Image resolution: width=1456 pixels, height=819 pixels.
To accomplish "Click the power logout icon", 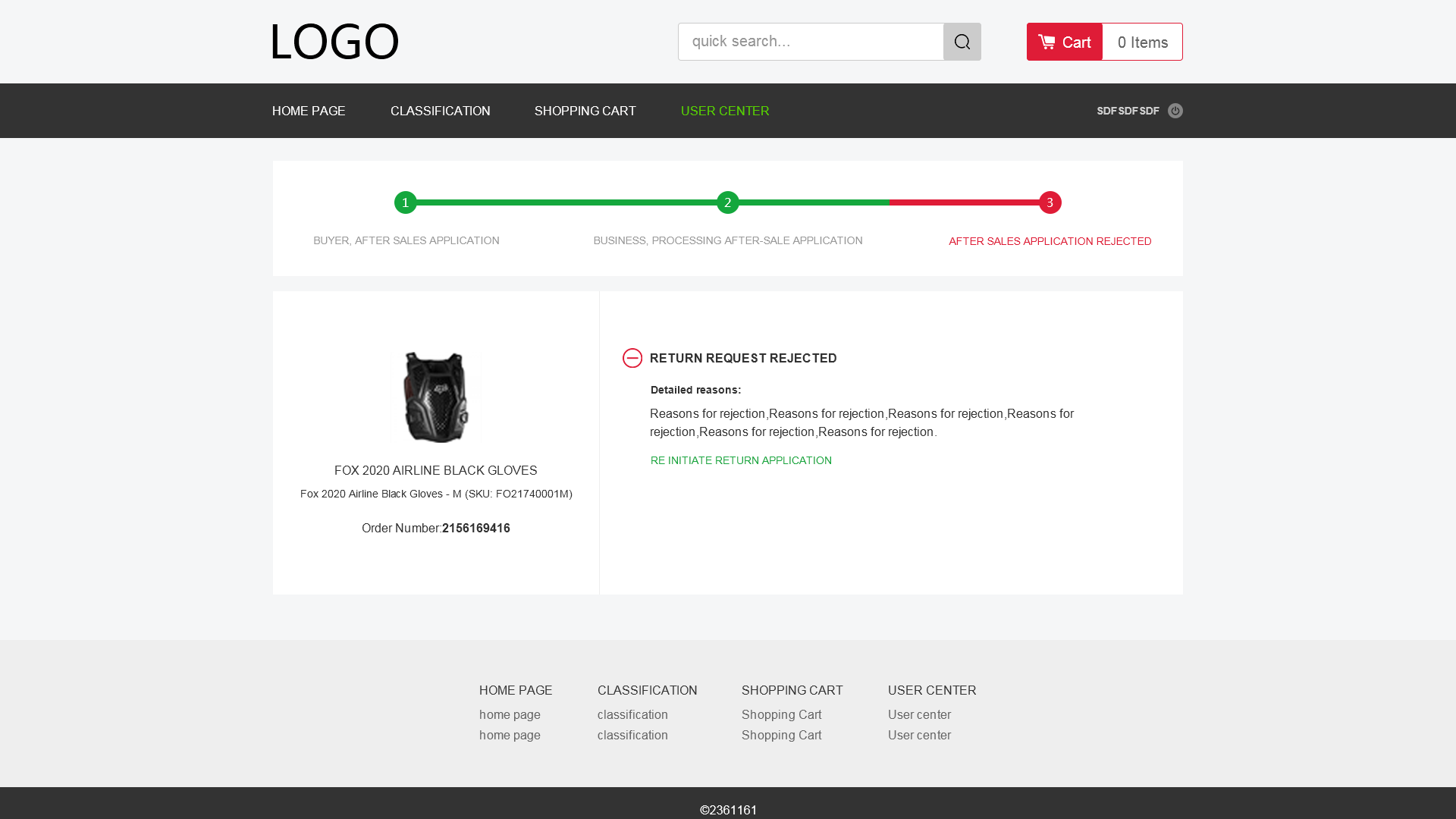I will 1175,111.
